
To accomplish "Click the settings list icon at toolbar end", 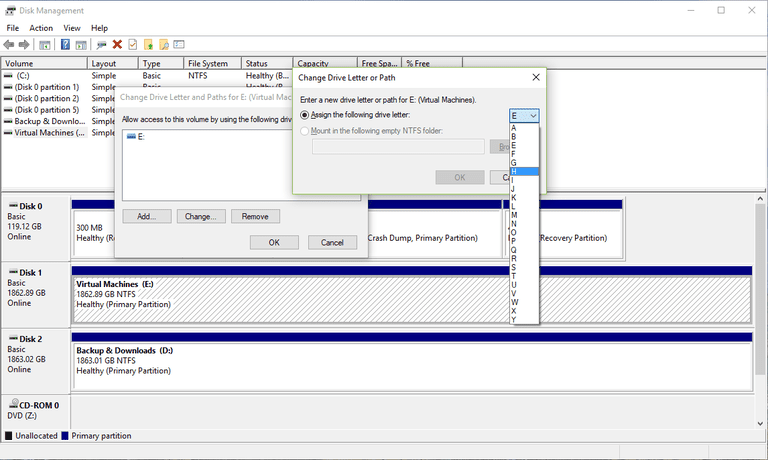I will [x=179, y=45].
